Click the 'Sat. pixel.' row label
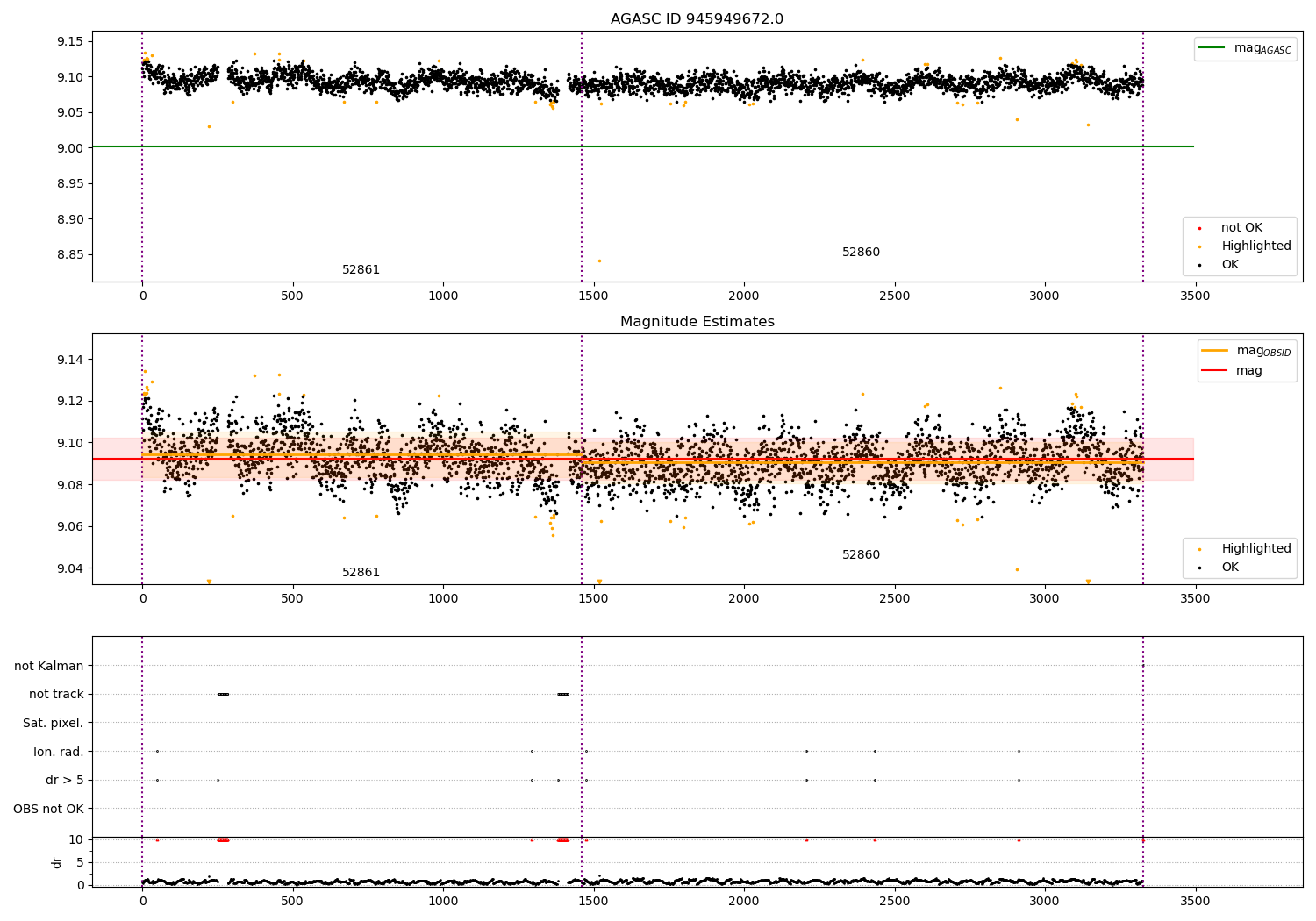Screen dimensions: 1316x921 54,723
